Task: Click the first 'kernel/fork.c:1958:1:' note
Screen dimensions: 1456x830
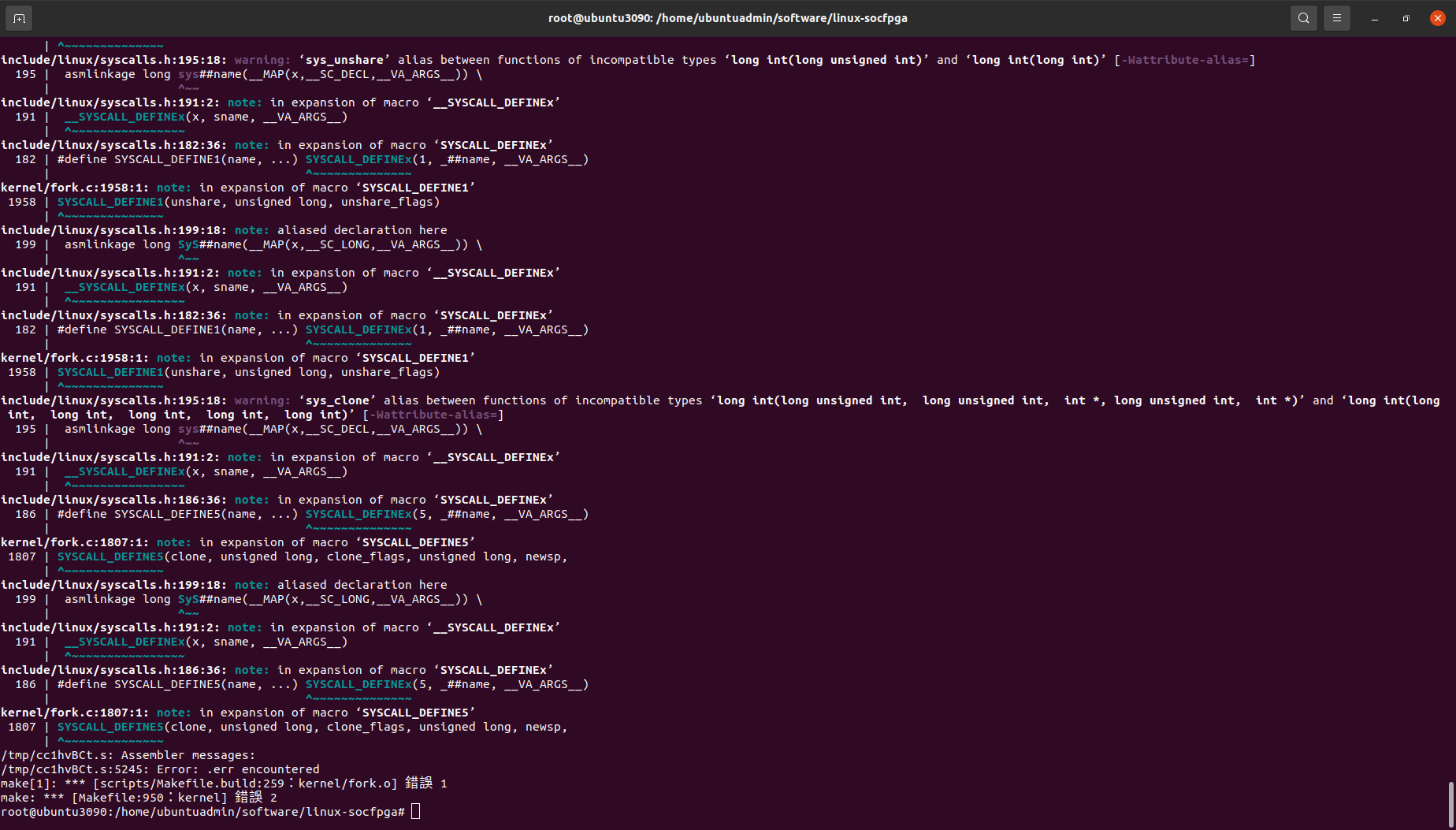Action: coord(75,188)
